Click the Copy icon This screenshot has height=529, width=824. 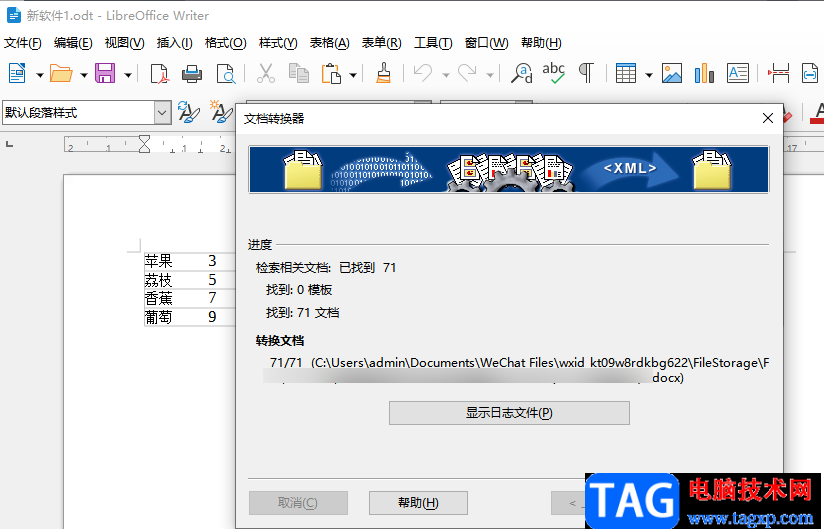pyautogui.click(x=298, y=74)
